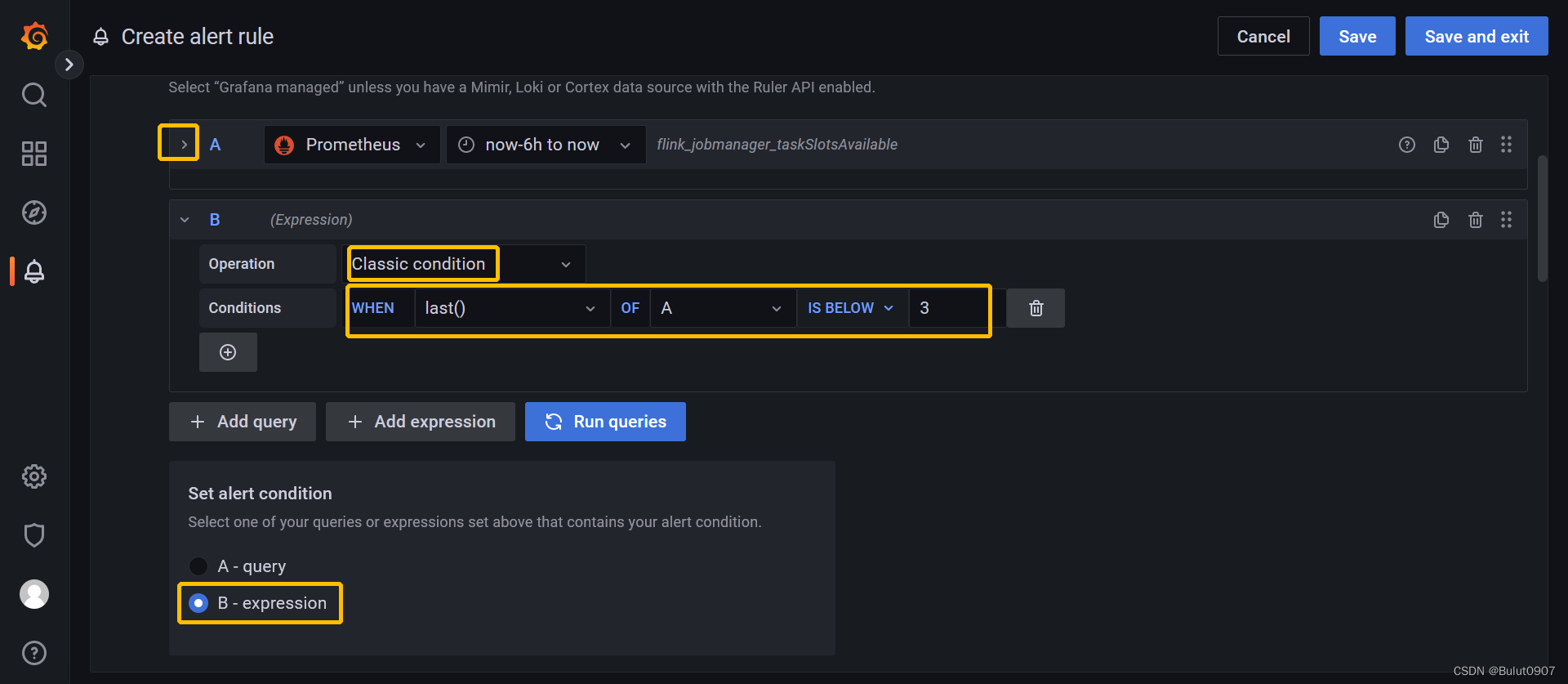Click Run queries button

click(605, 422)
